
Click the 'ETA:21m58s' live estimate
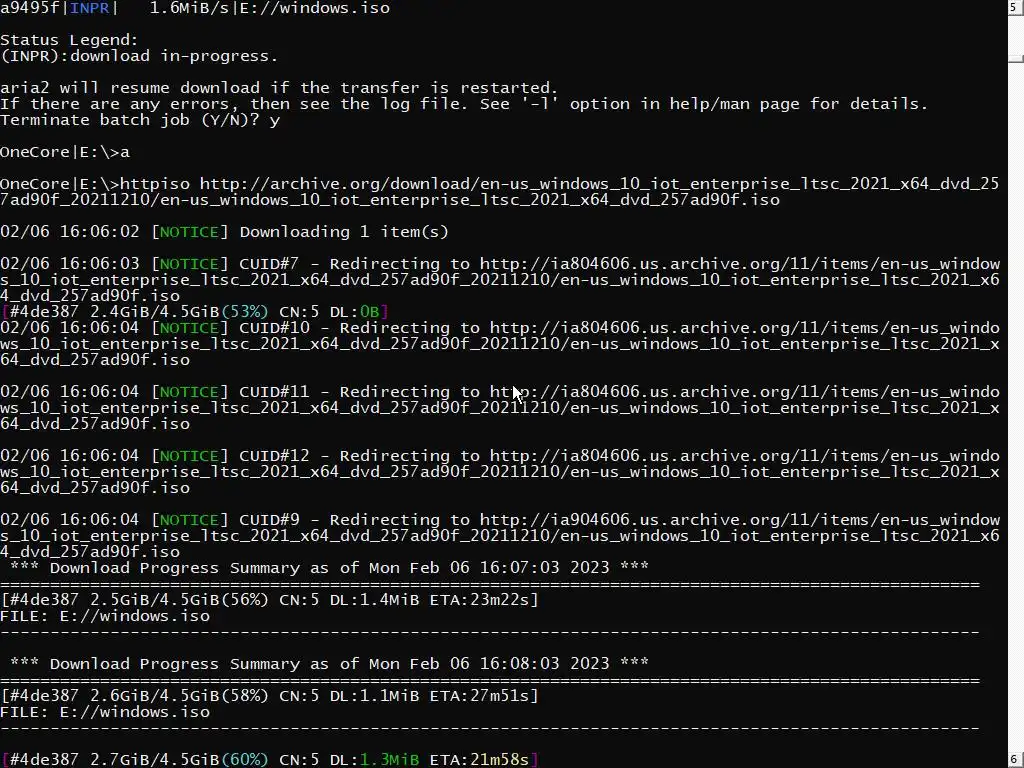[479, 760]
